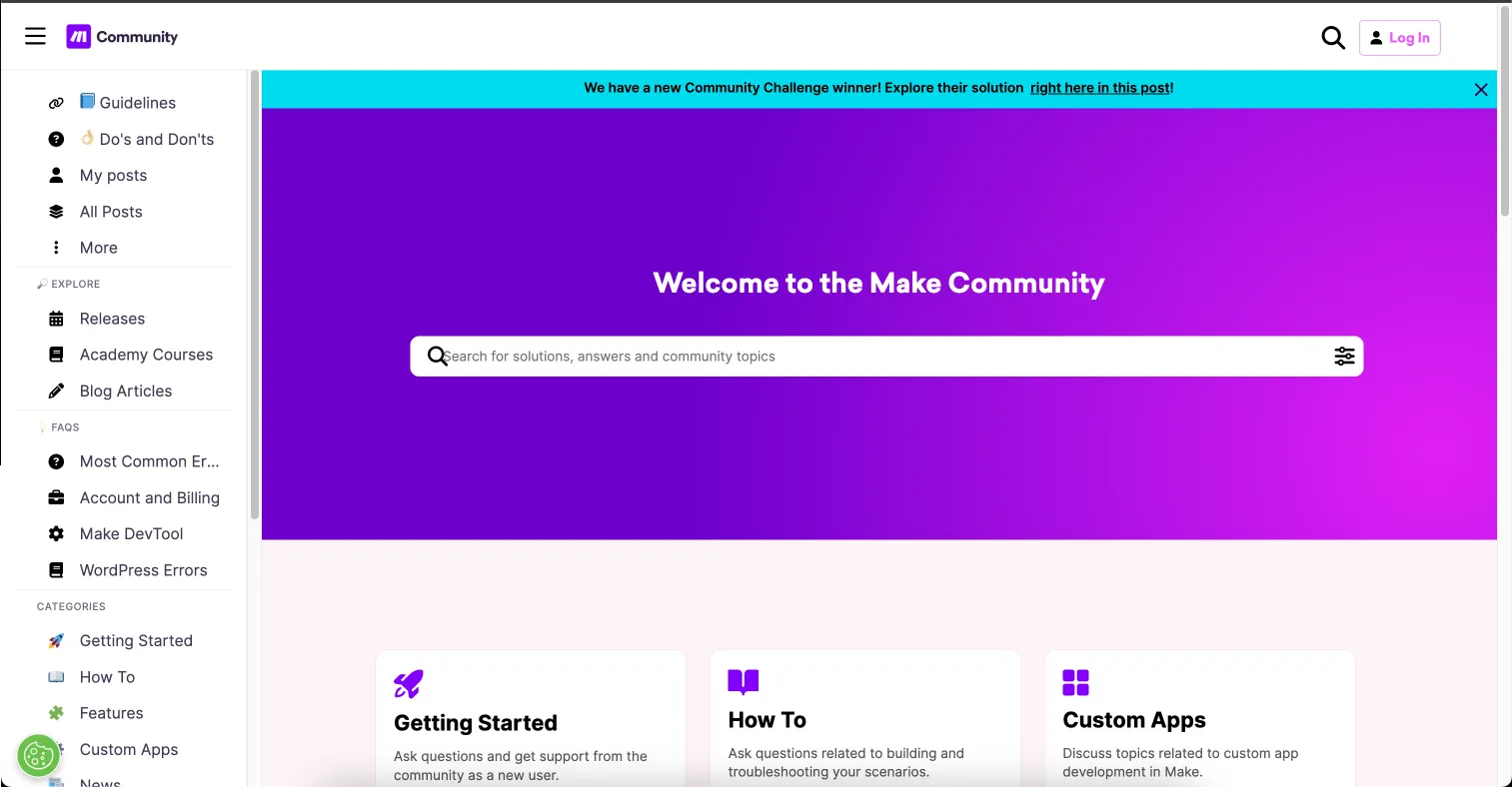Expand the More sidebar menu
This screenshot has width=1512, height=787.
point(99,248)
